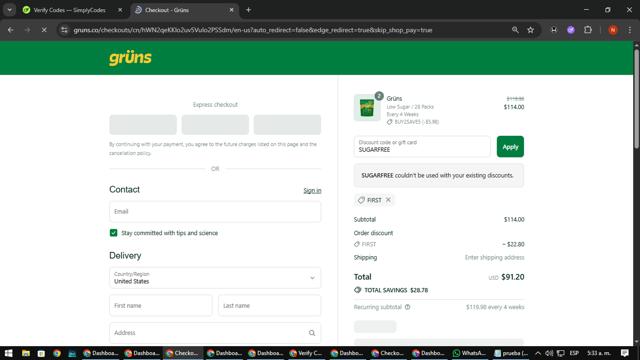Click TOTAL SAVINGS $28.78 text

[x=396, y=290]
